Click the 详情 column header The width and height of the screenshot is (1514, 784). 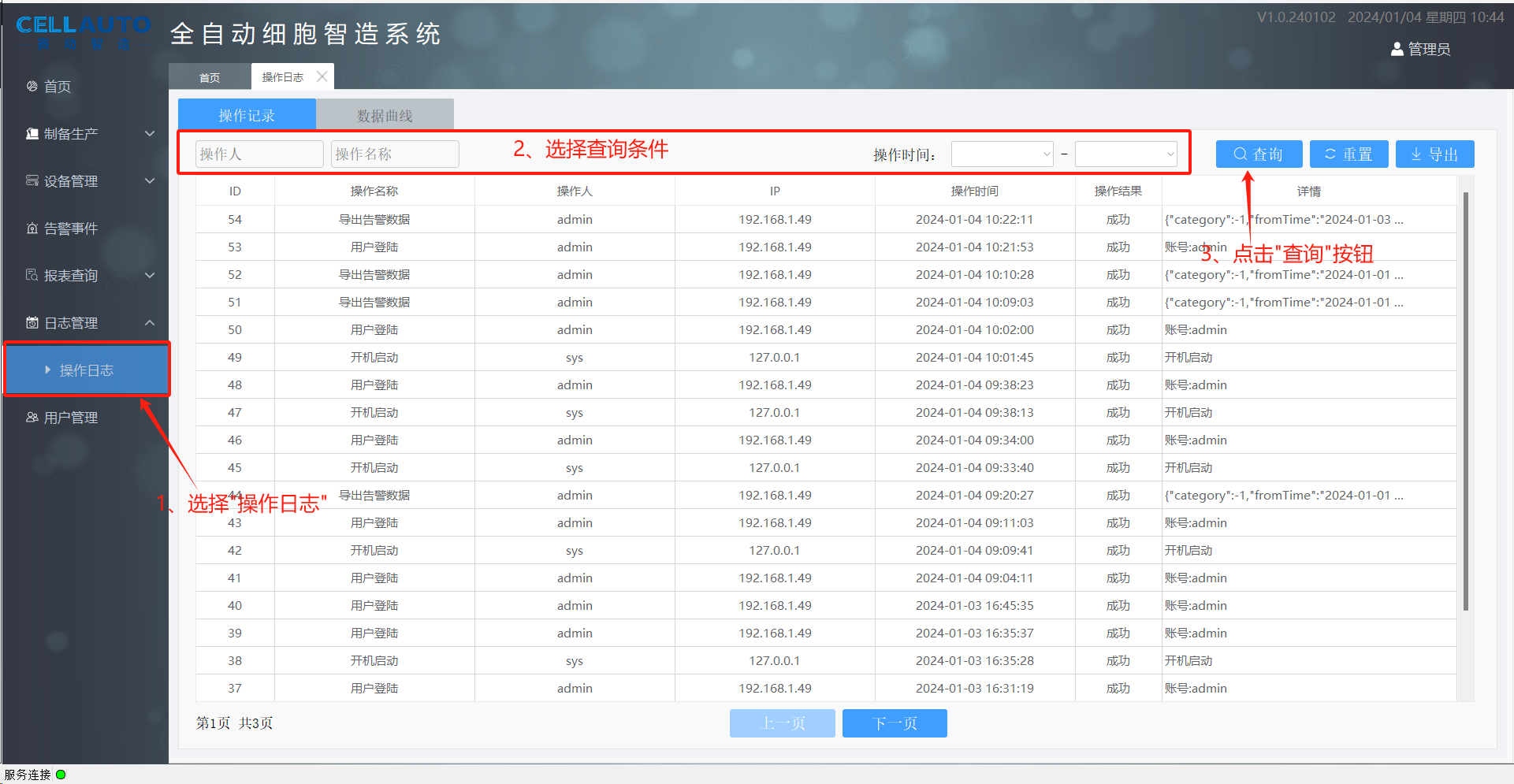tap(1309, 191)
